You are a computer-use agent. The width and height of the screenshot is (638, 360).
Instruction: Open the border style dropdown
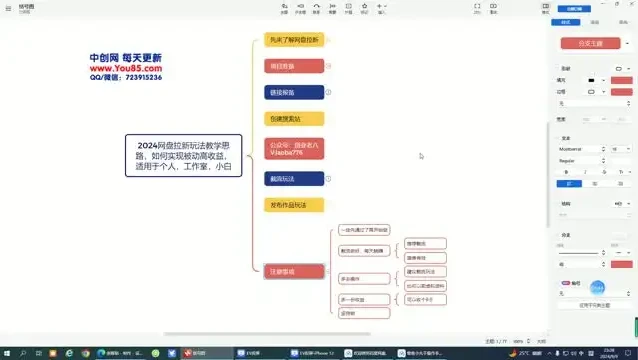pyautogui.click(x=596, y=92)
